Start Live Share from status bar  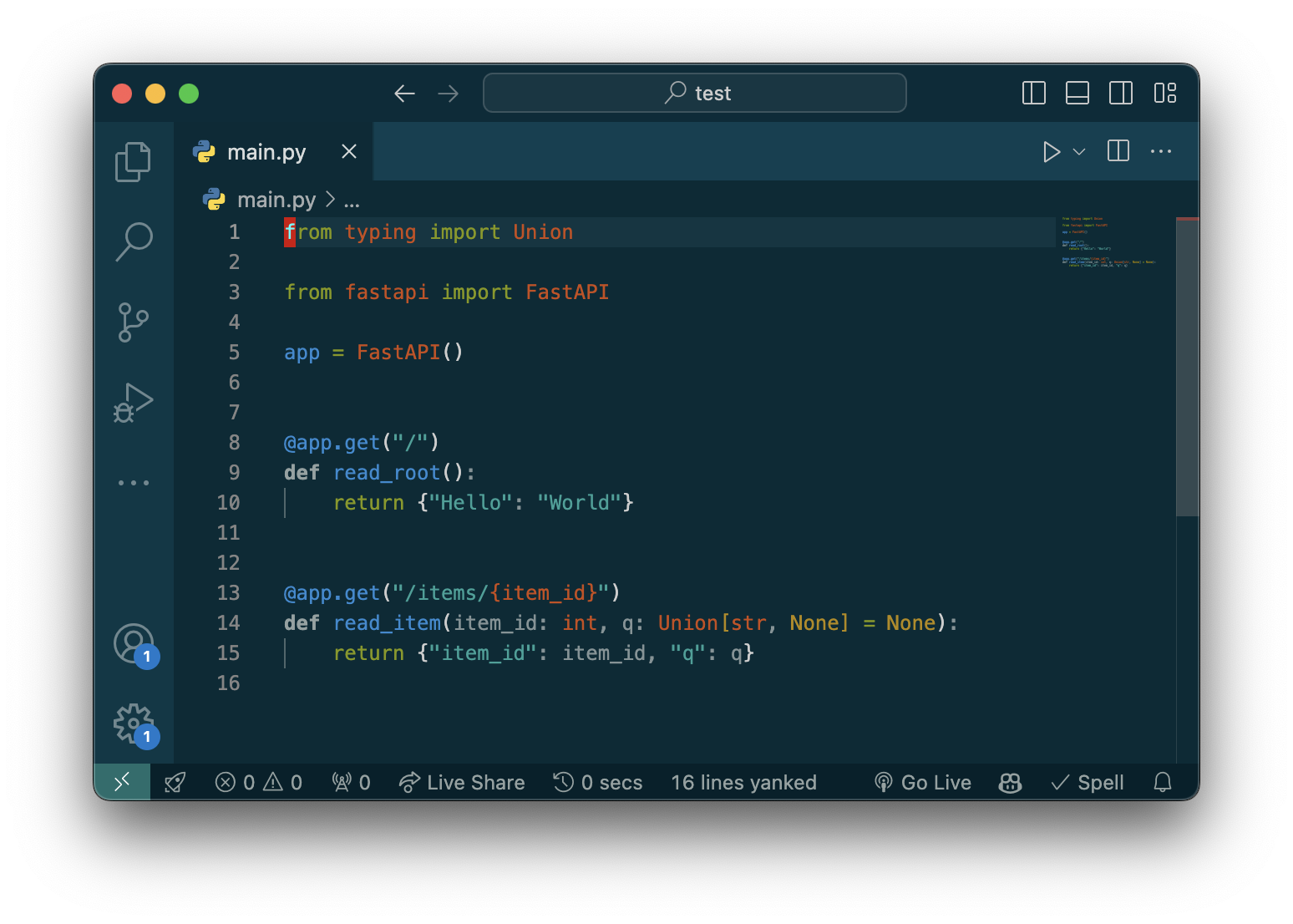462,783
